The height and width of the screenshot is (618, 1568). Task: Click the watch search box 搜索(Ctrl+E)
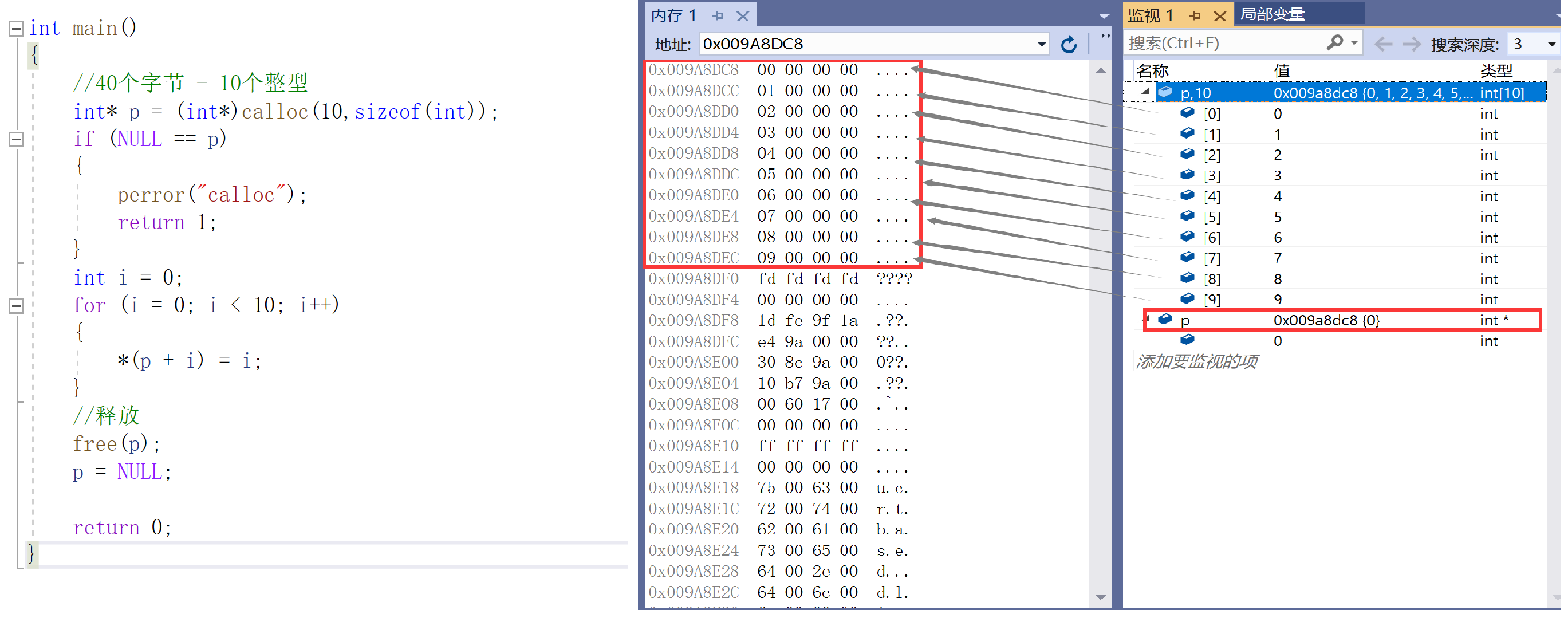(x=1223, y=43)
